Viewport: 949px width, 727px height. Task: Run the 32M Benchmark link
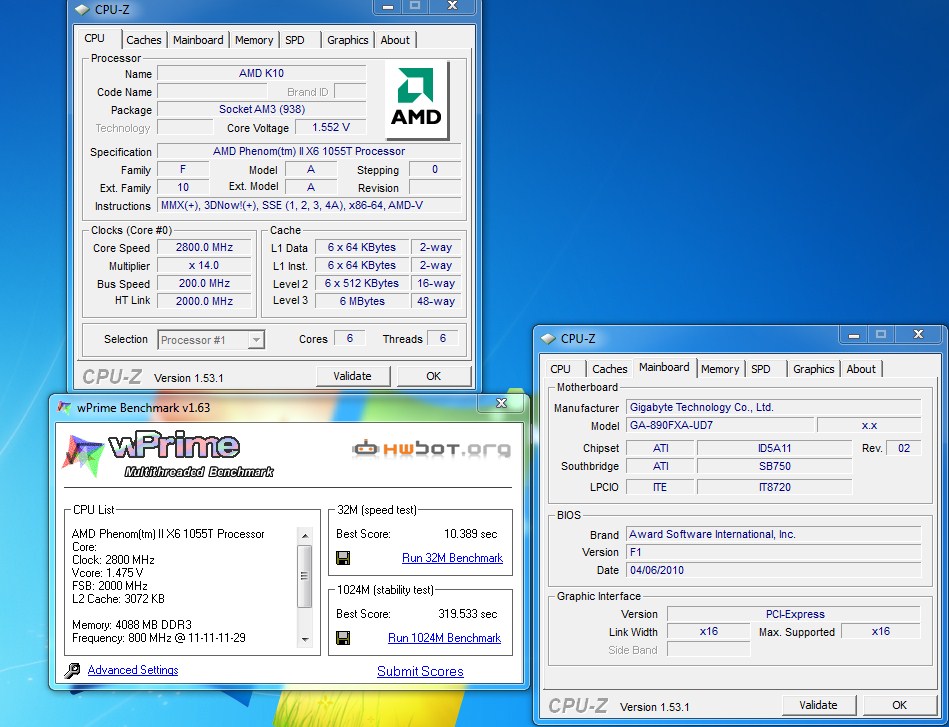click(x=452, y=558)
